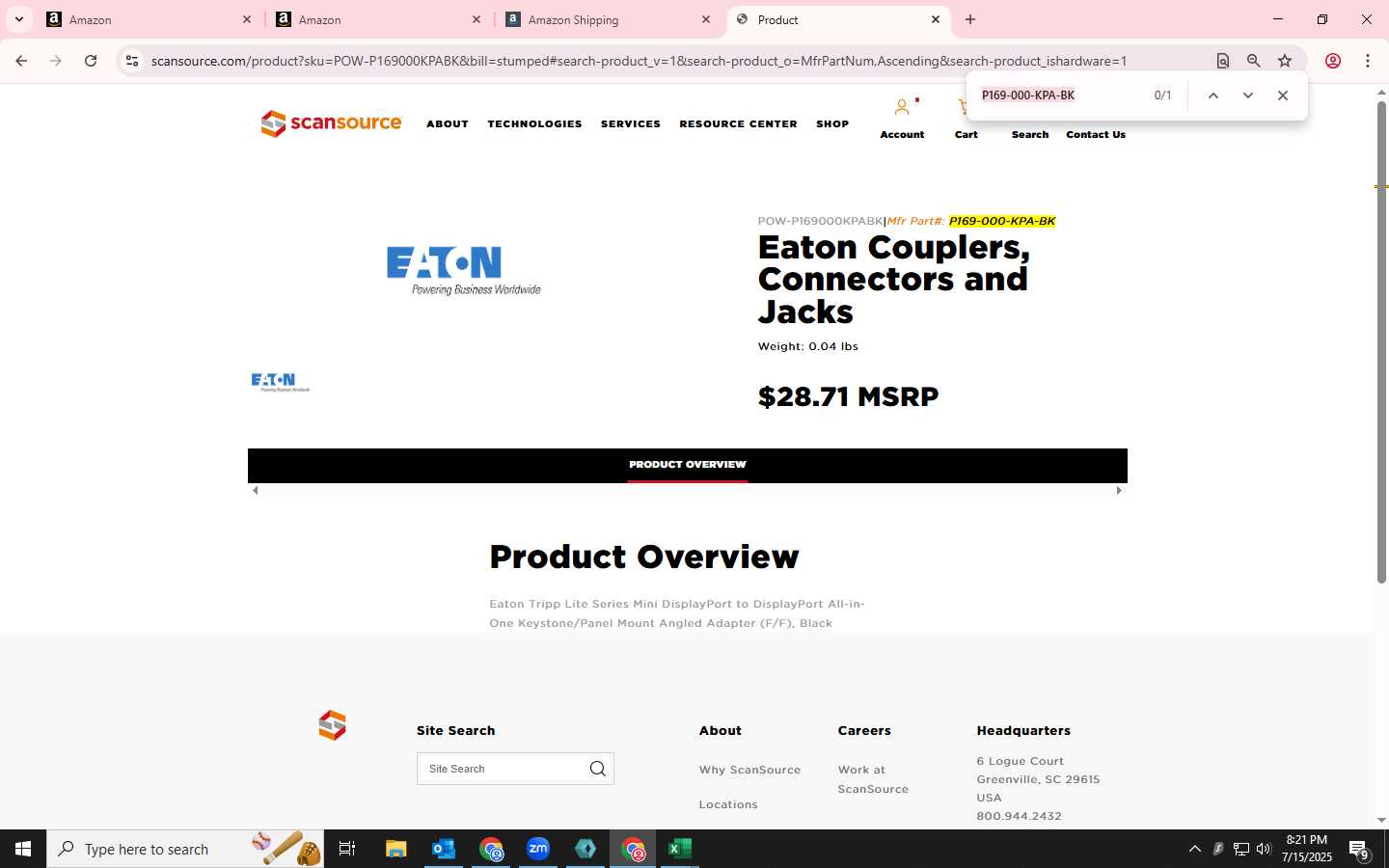The height and width of the screenshot is (868, 1389).
Task: Go to next find-in-page match
Action: (x=1248, y=95)
